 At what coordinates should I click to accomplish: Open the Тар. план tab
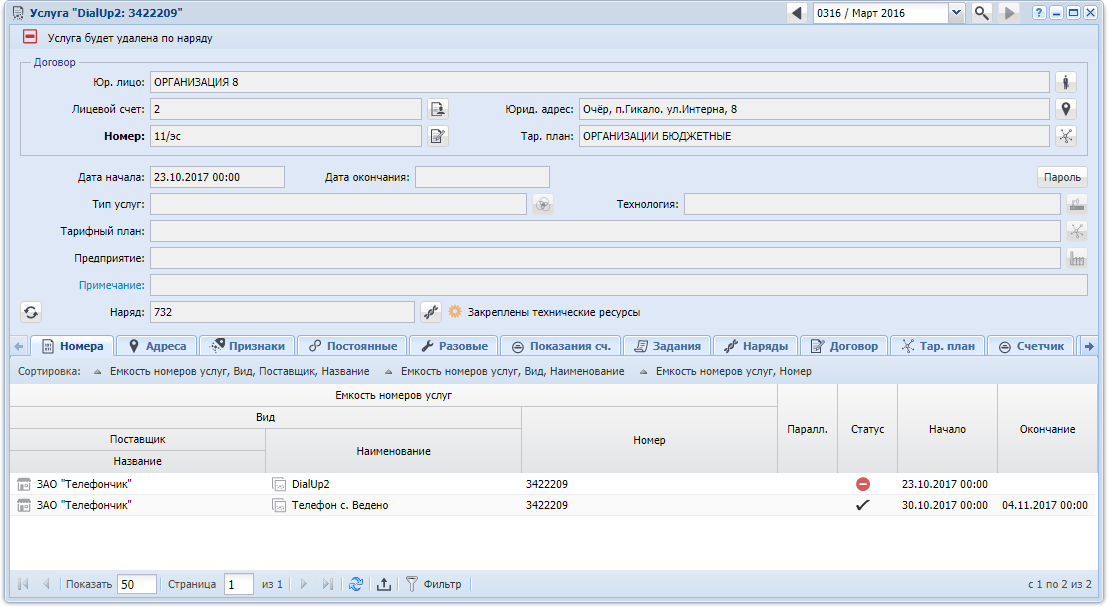tap(938, 346)
